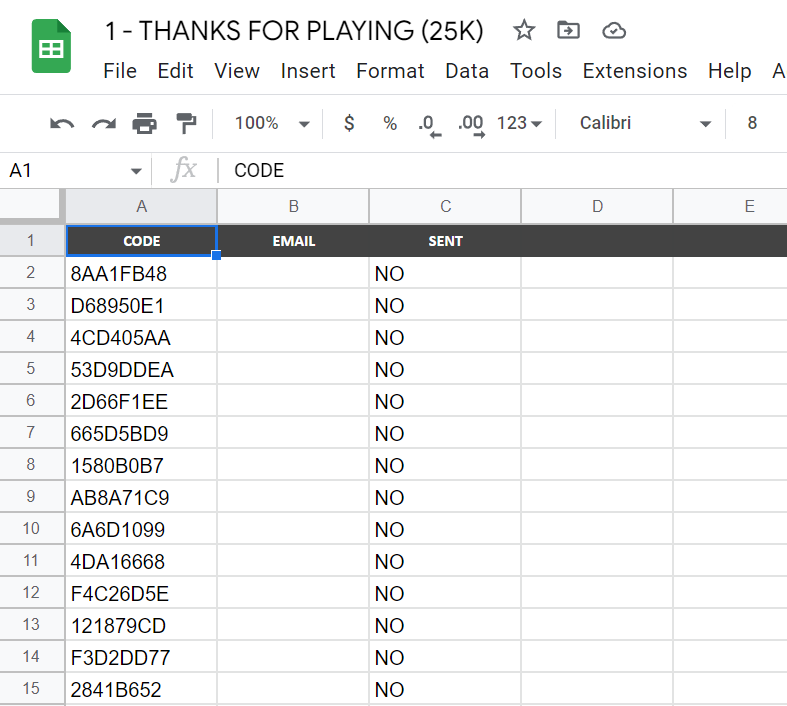Select column E header
The image size is (787, 706).
click(730, 206)
